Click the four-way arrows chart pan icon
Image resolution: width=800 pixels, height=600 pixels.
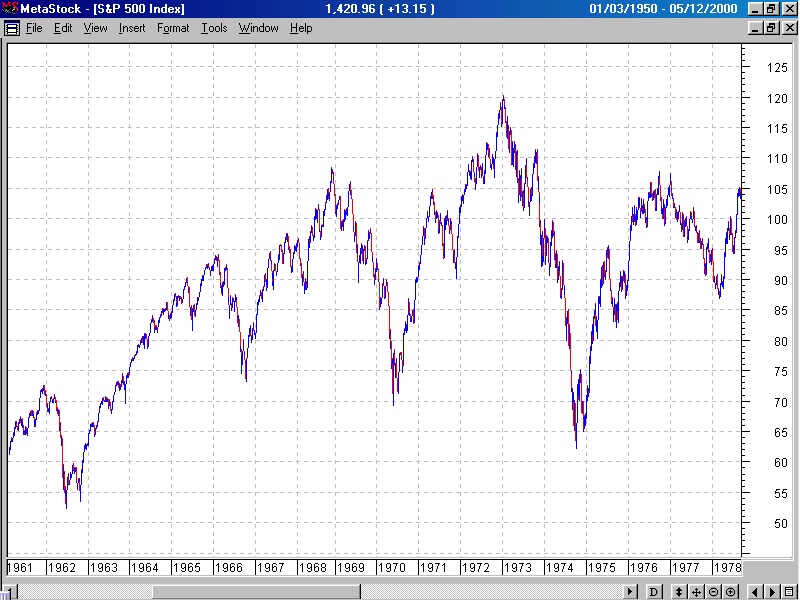[696, 592]
